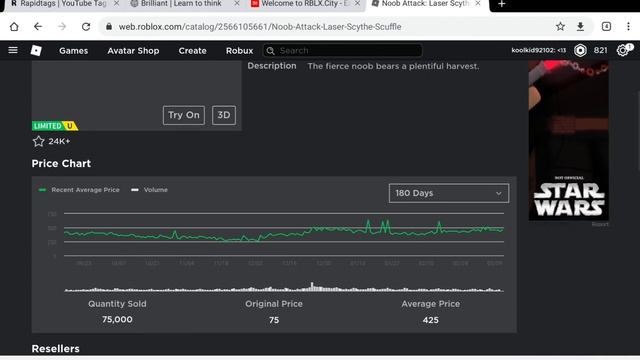Expand the 180 Days dropdown

click(449, 193)
